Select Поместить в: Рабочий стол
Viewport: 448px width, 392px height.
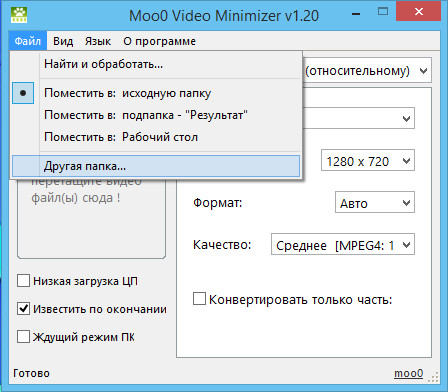156,137
